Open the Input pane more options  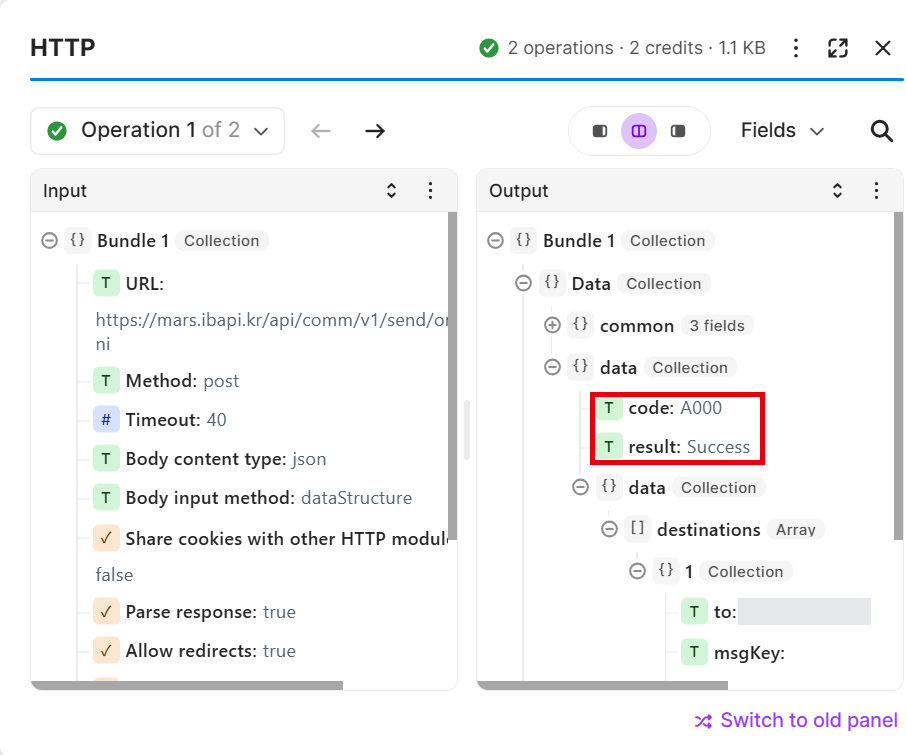click(x=430, y=191)
